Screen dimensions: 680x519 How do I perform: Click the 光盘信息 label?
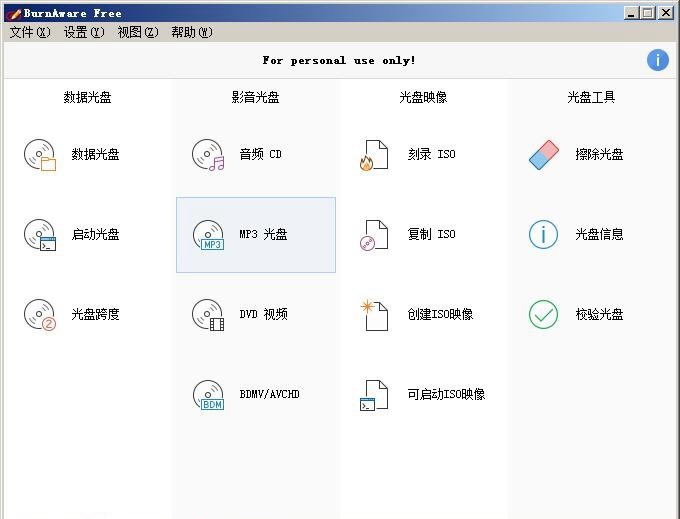point(599,235)
